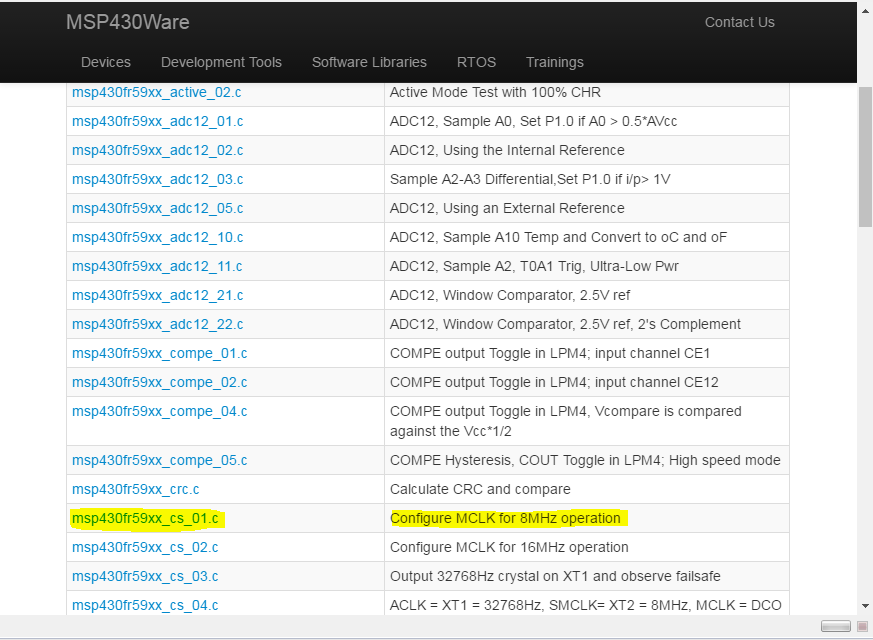Select 'Sample A2-A3 Differential' description cell

[x=587, y=179]
